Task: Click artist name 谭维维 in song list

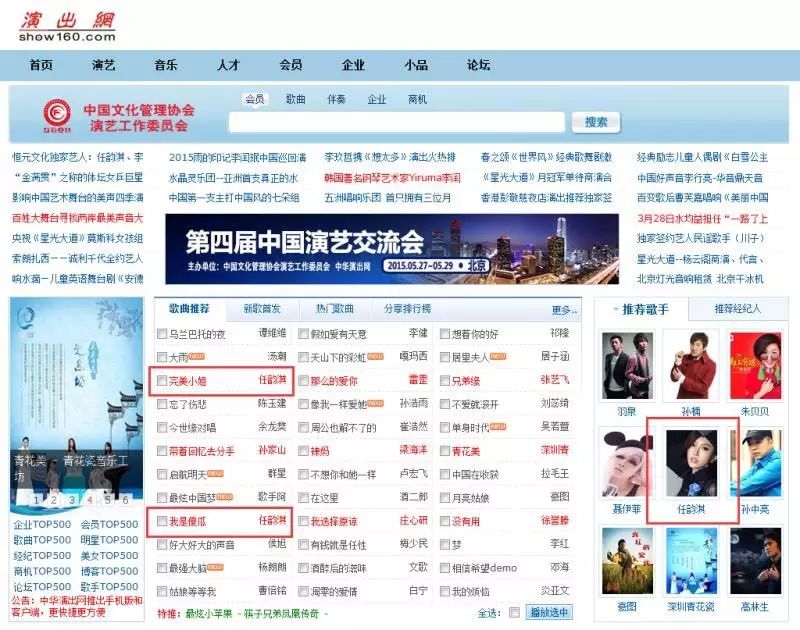Action: (272, 333)
